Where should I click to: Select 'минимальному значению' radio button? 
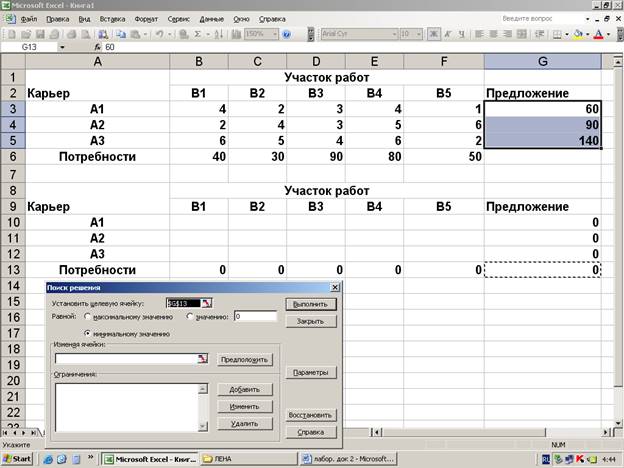[88, 333]
